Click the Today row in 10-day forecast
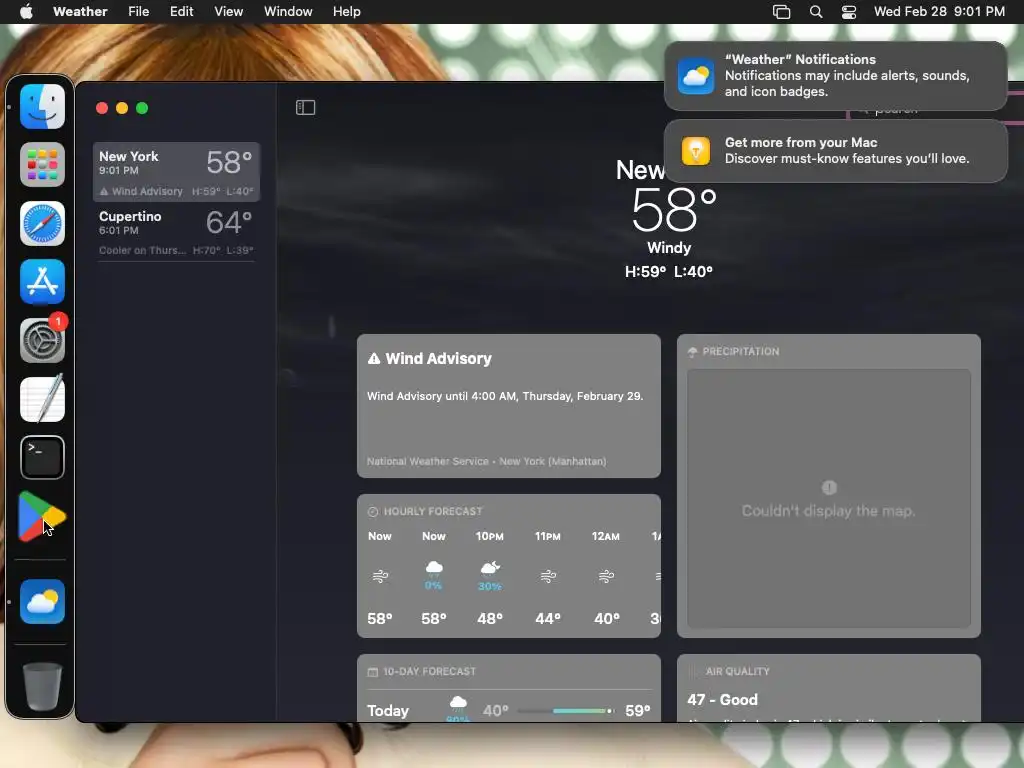 509,711
